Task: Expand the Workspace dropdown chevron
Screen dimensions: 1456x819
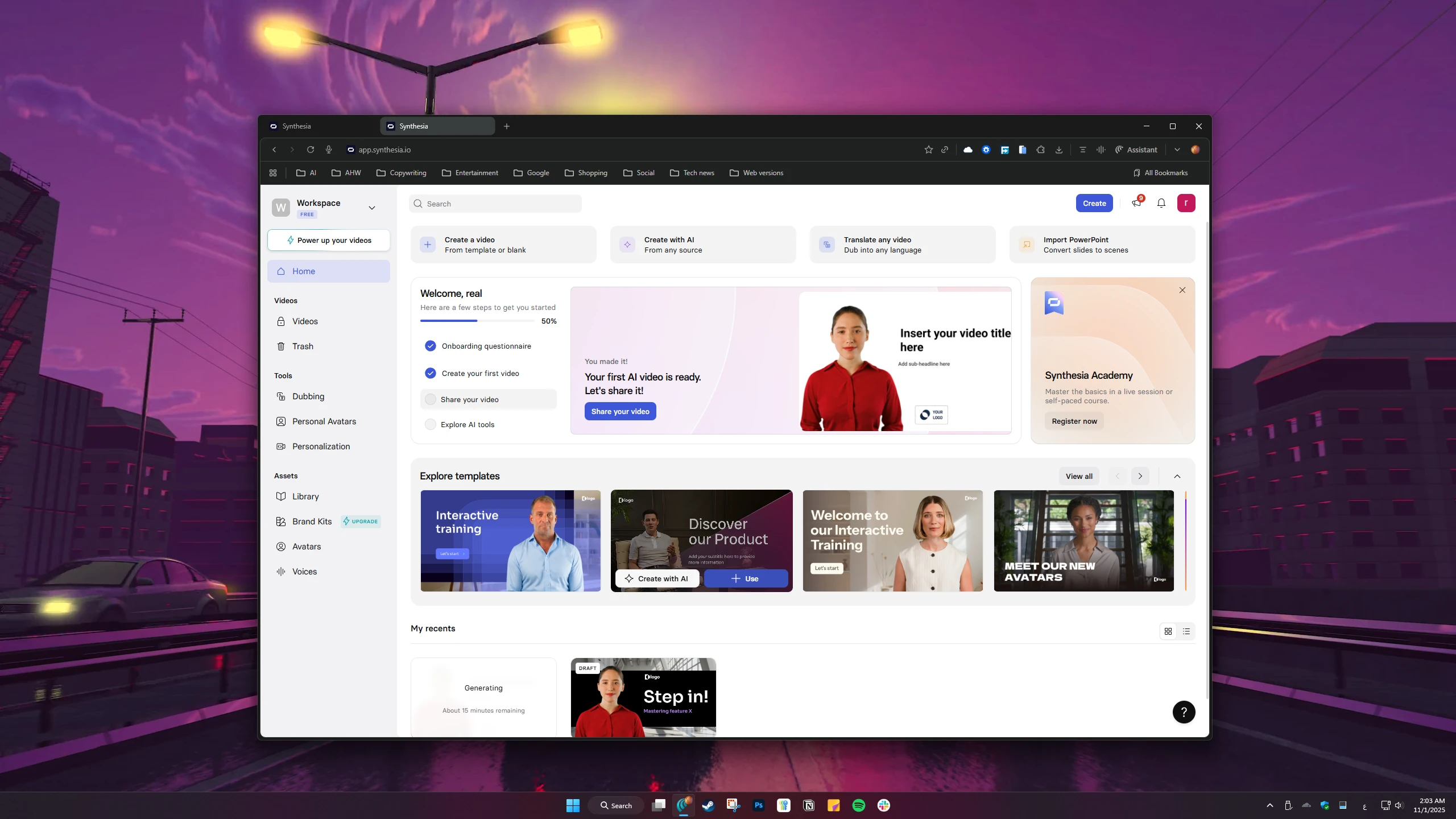Action: click(x=372, y=208)
